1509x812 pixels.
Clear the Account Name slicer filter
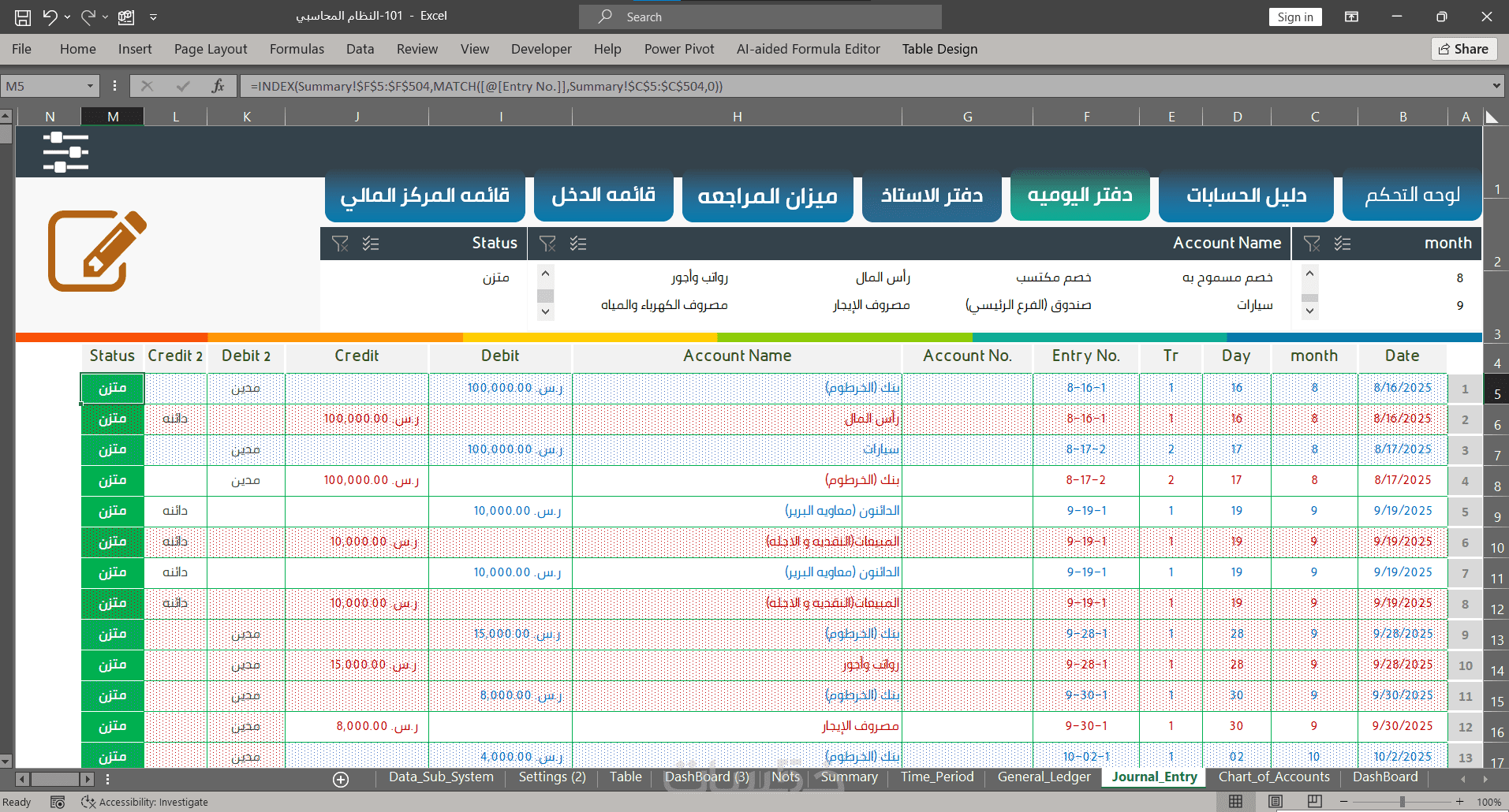click(547, 244)
